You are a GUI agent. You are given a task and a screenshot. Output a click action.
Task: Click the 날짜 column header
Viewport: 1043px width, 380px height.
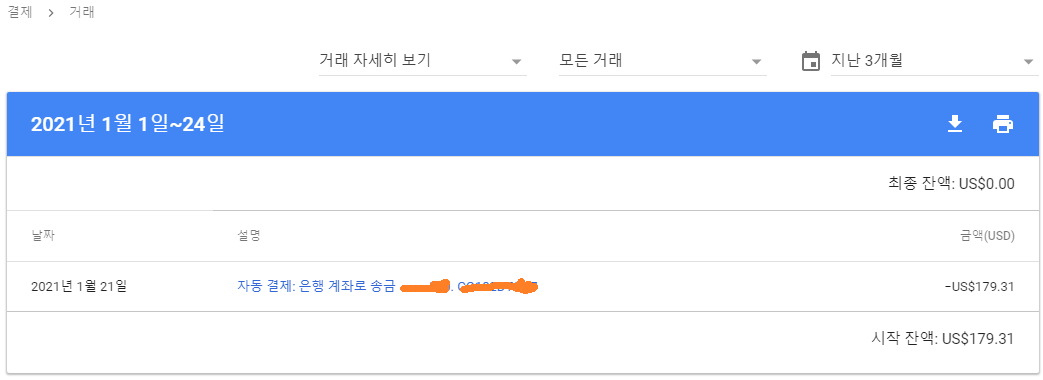43,236
